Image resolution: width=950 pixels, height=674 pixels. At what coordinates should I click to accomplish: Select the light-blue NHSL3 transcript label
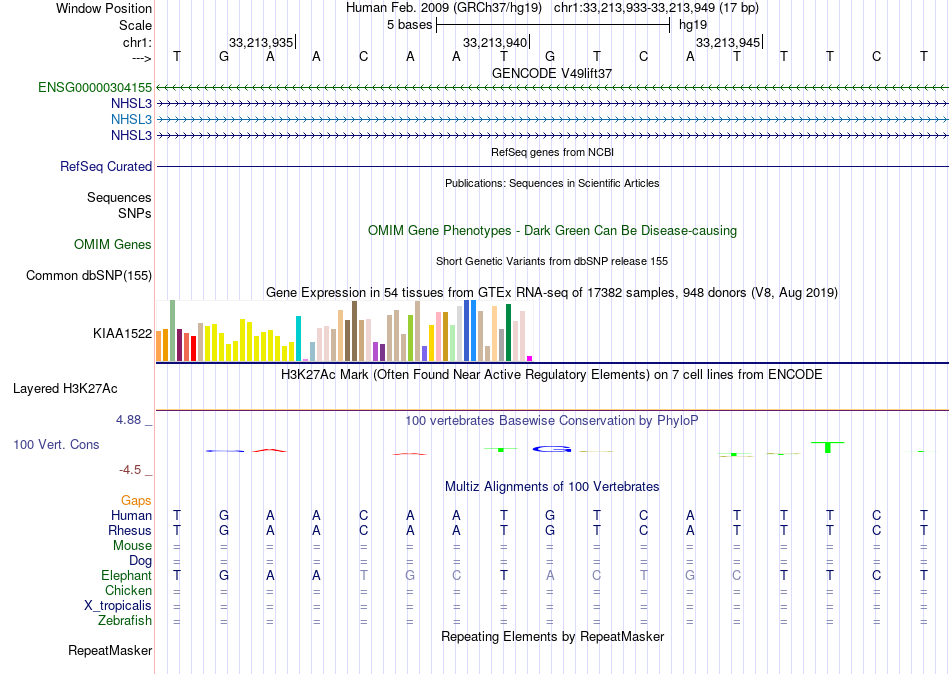coord(131,119)
